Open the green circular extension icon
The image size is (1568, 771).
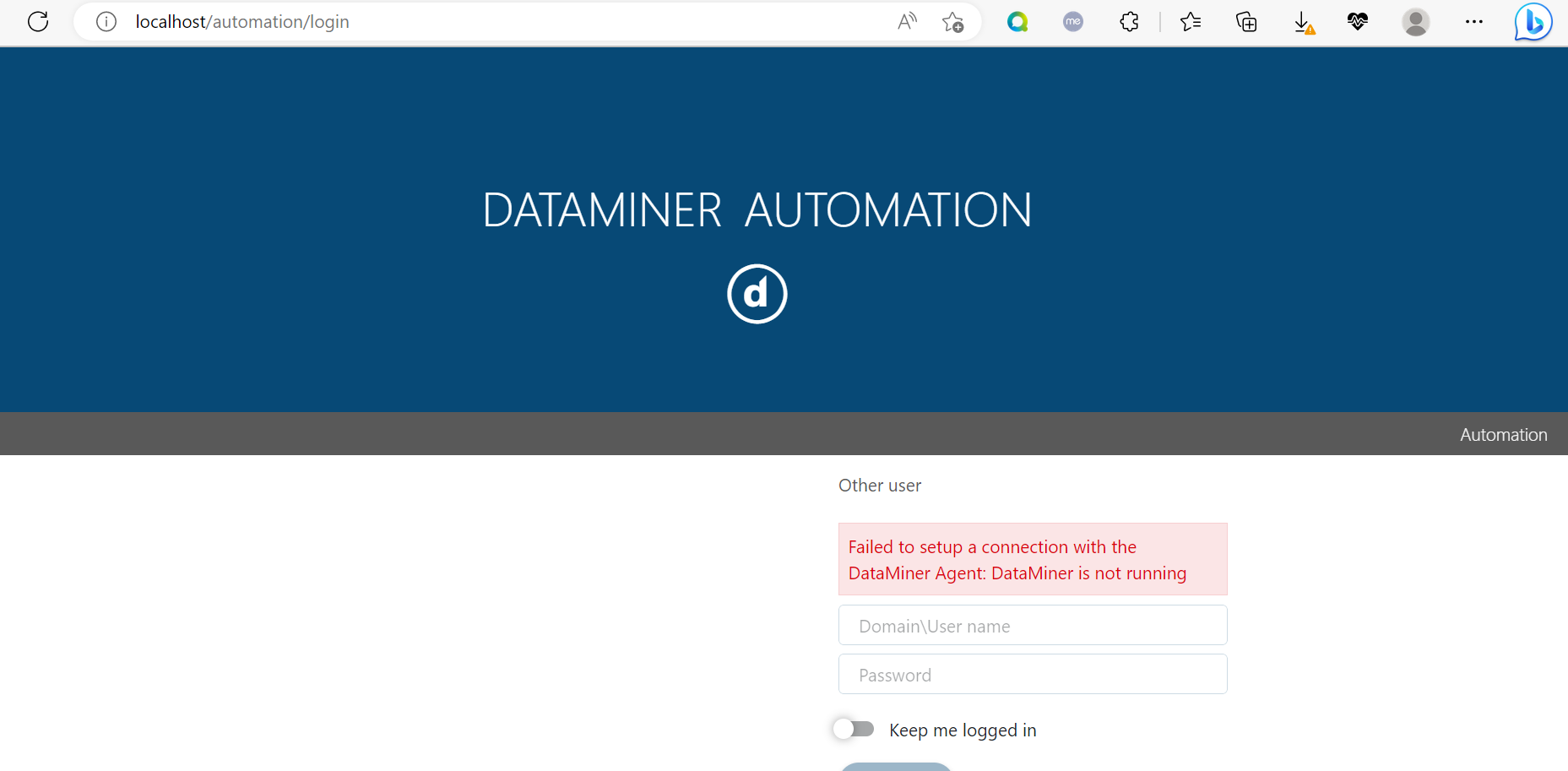[1017, 21]
